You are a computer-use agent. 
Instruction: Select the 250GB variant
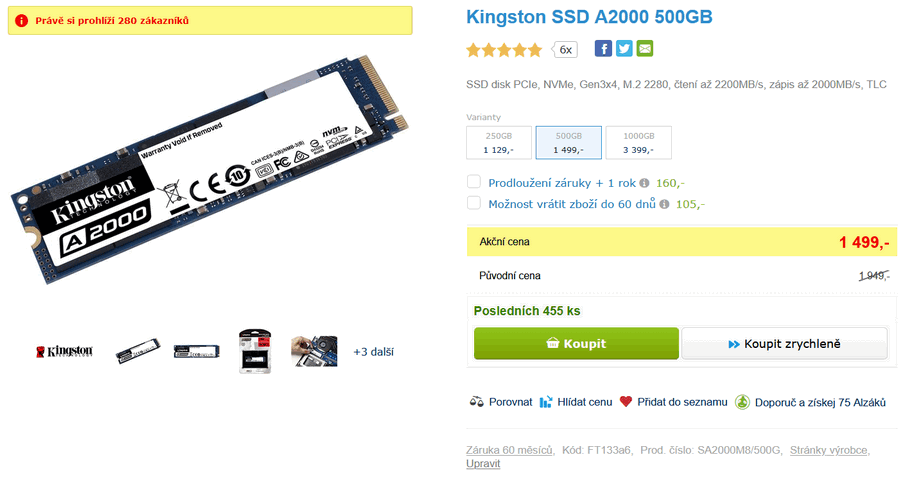pos(499,142)
